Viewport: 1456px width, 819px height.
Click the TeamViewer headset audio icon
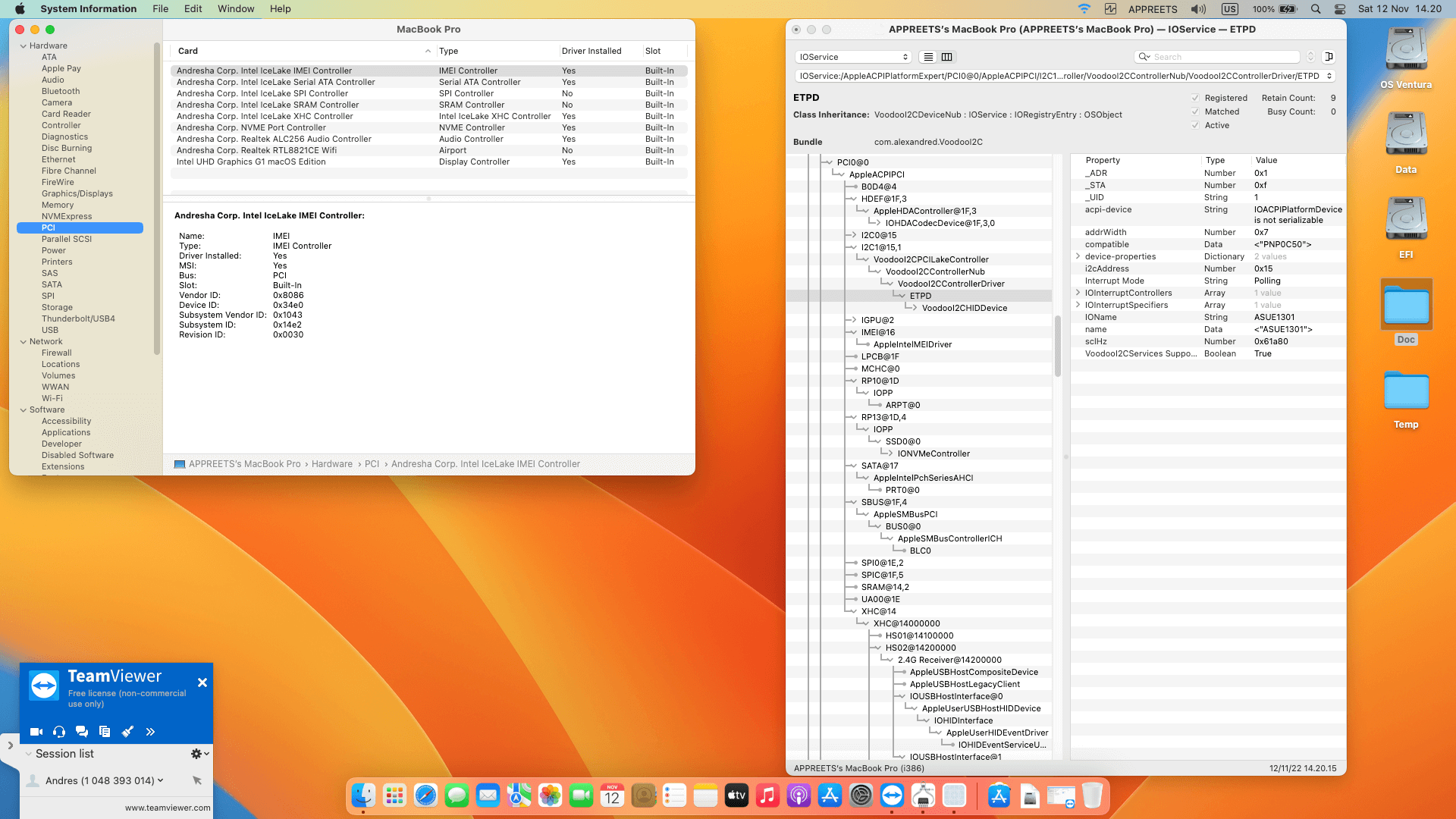pyautogui.click(x=59, y=732)
